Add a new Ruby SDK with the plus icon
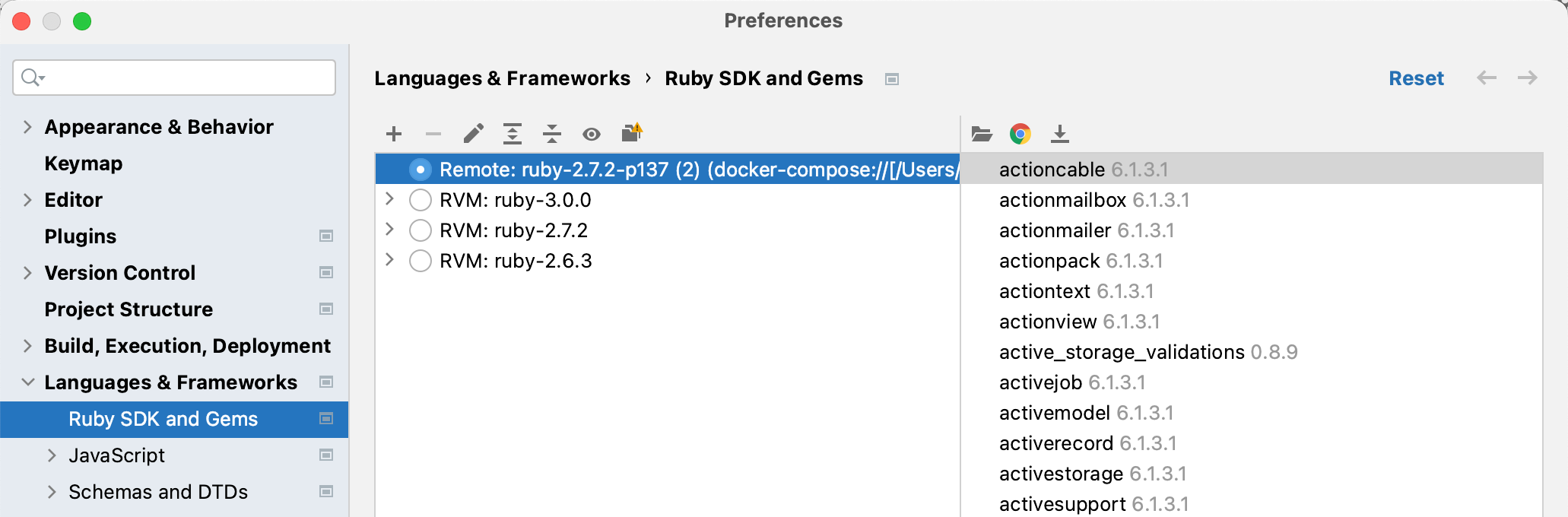The image size is (1568, 517). [x=394, y=133]
